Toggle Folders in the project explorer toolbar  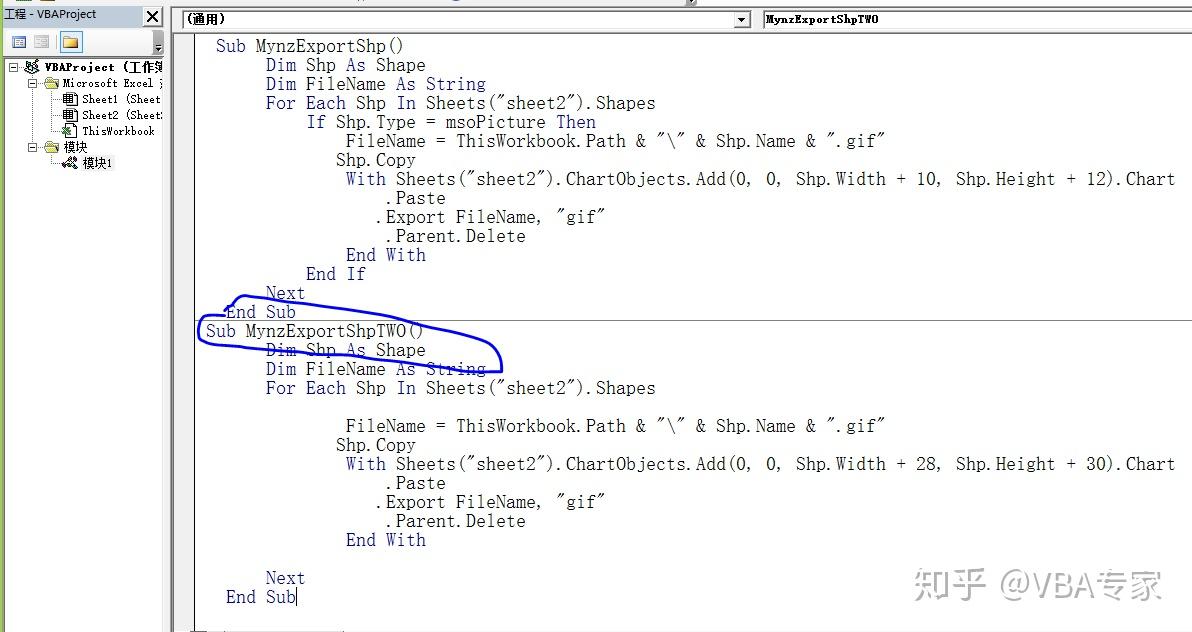pyautogui.click(x=71, y=43)
